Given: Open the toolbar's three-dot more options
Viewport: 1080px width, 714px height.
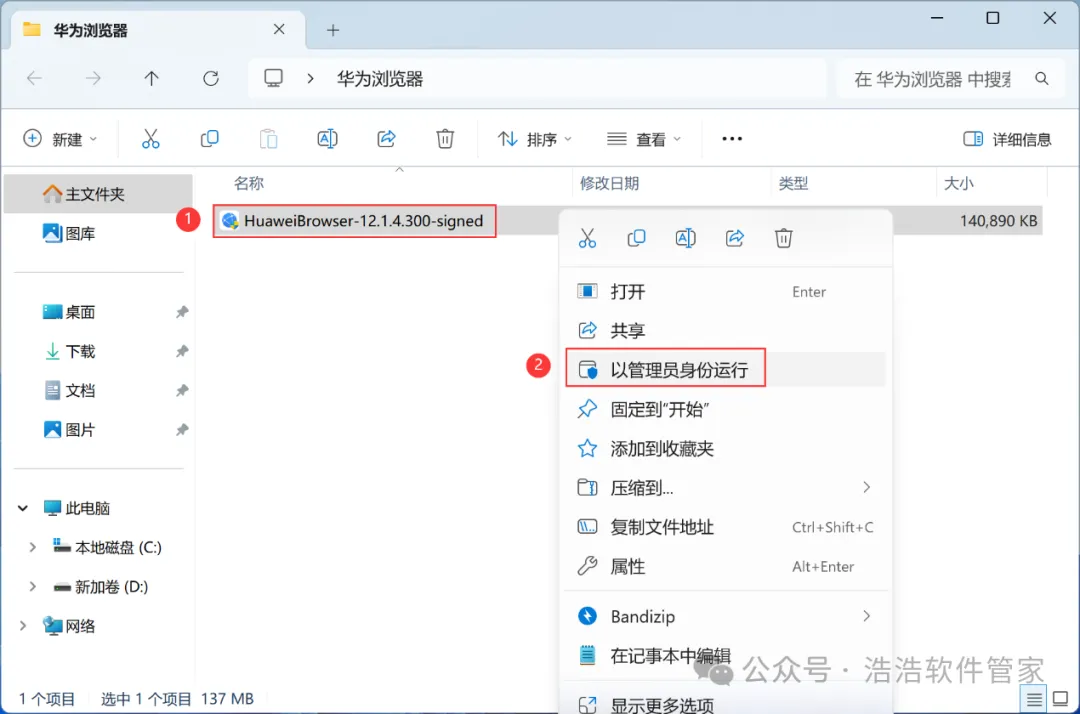Looking at the screenshot, I should coord(731,139).
